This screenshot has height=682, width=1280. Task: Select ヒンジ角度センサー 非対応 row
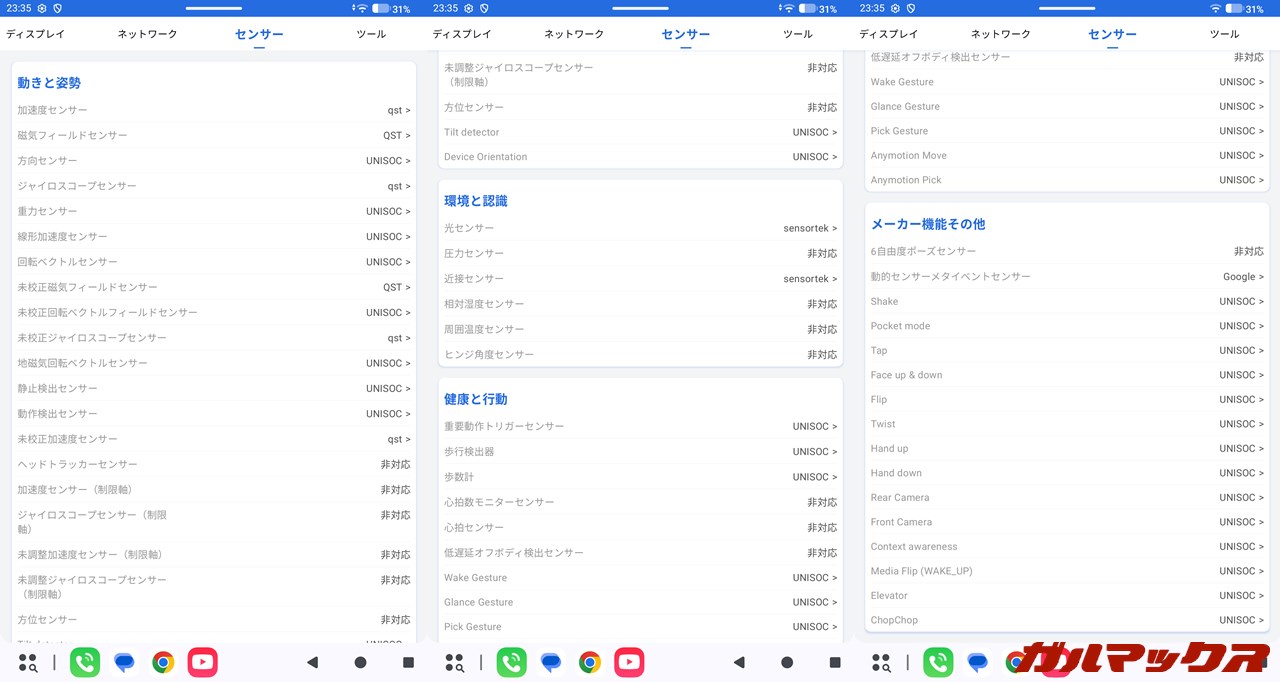[641, 354]
